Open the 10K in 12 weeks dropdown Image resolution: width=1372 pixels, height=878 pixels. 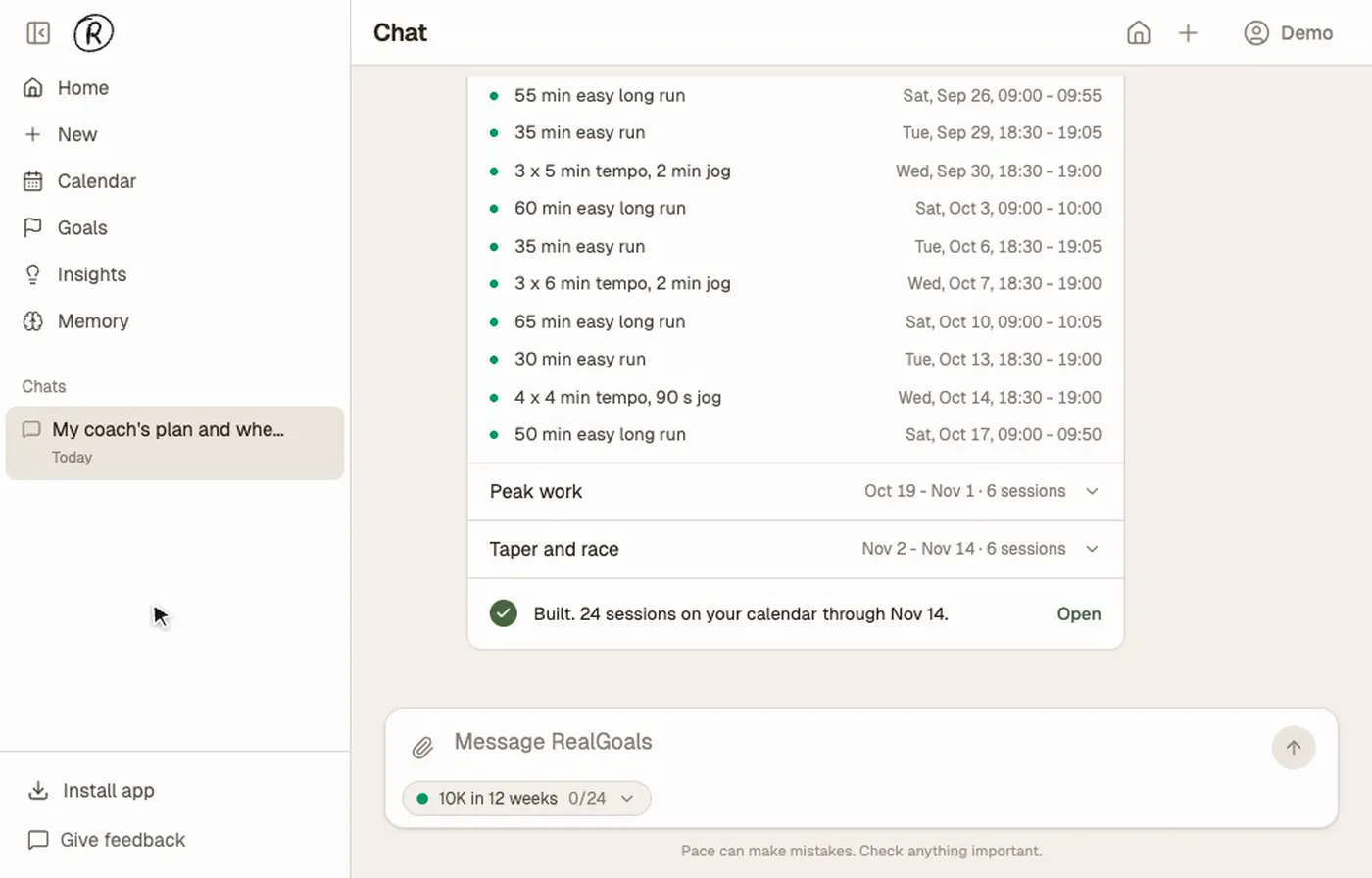tap(526, 799)
